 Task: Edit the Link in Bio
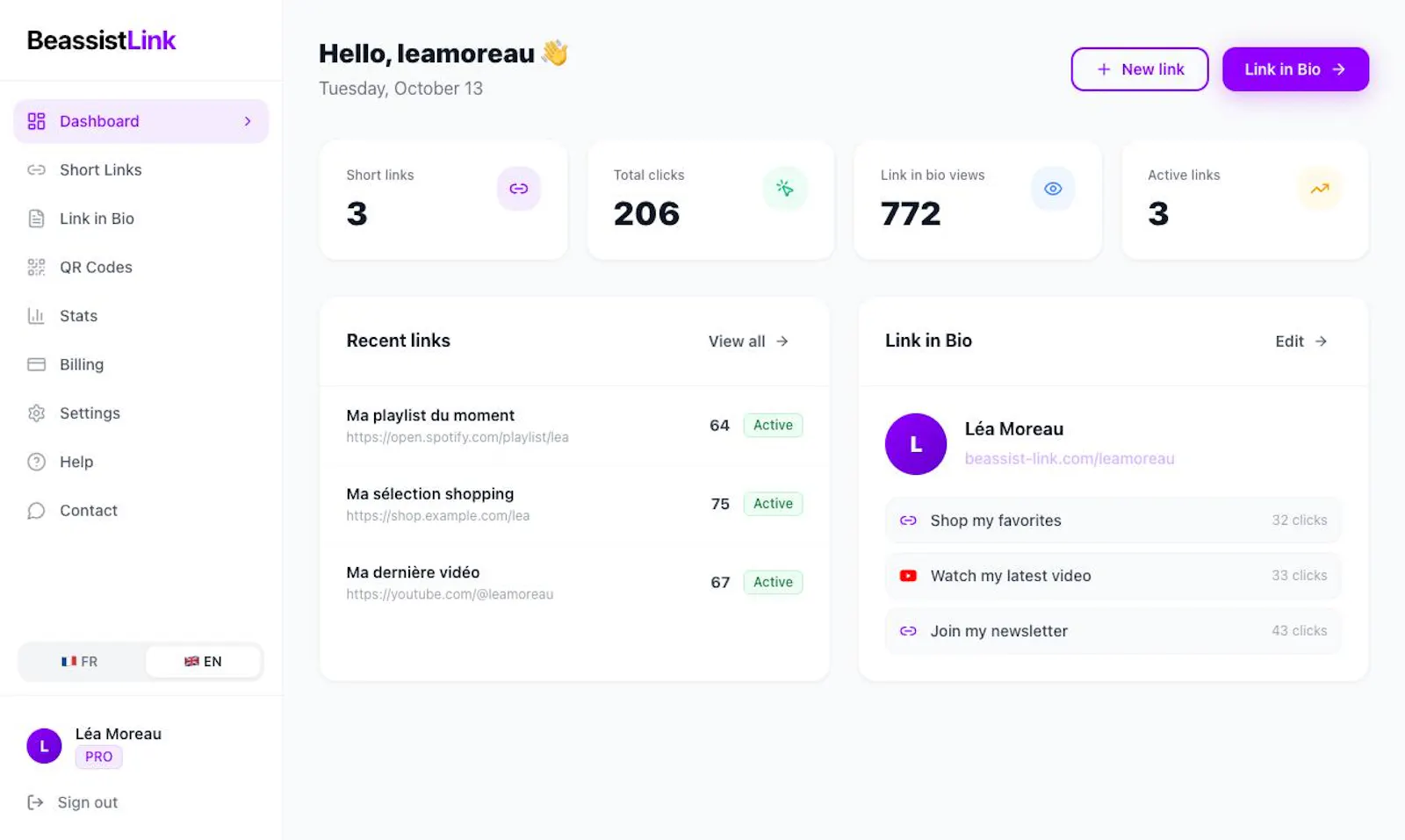click(x=1301, y=341)
